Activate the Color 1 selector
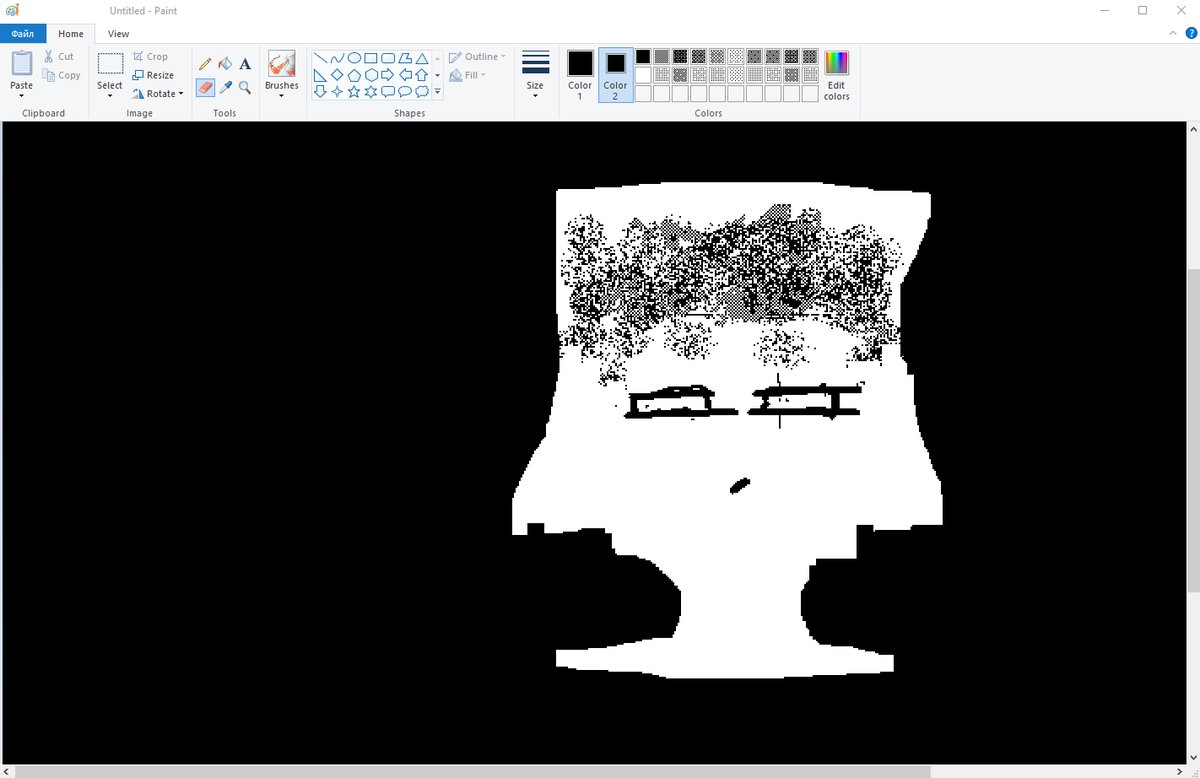 click(580, 75)
